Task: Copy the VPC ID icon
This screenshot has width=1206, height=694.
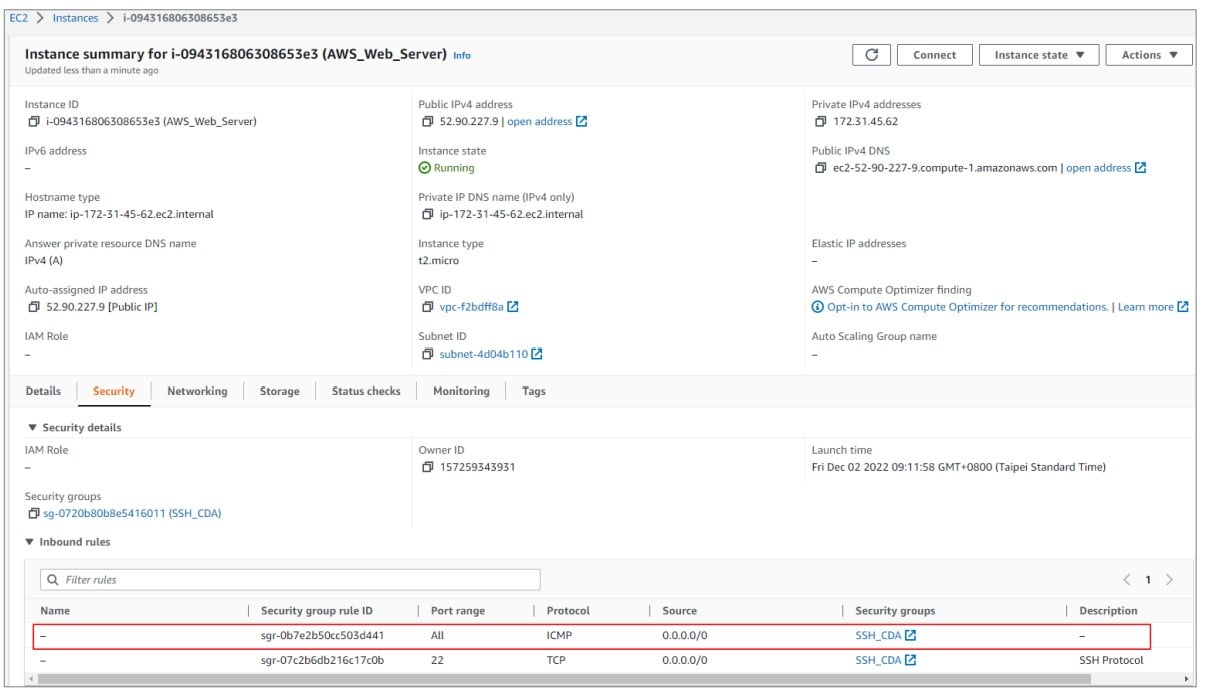Action: 428,307
